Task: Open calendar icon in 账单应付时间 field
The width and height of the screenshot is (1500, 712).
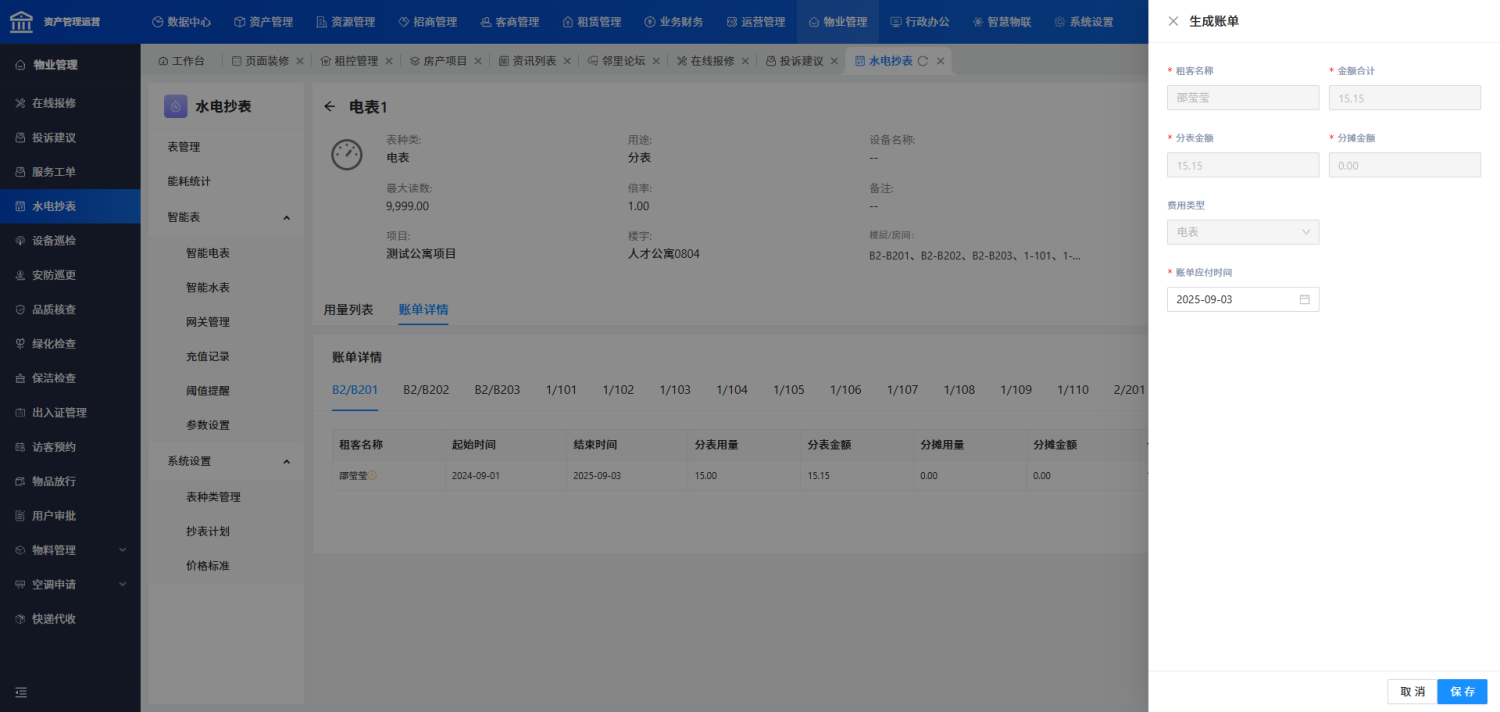Action: pos(1304,299)
